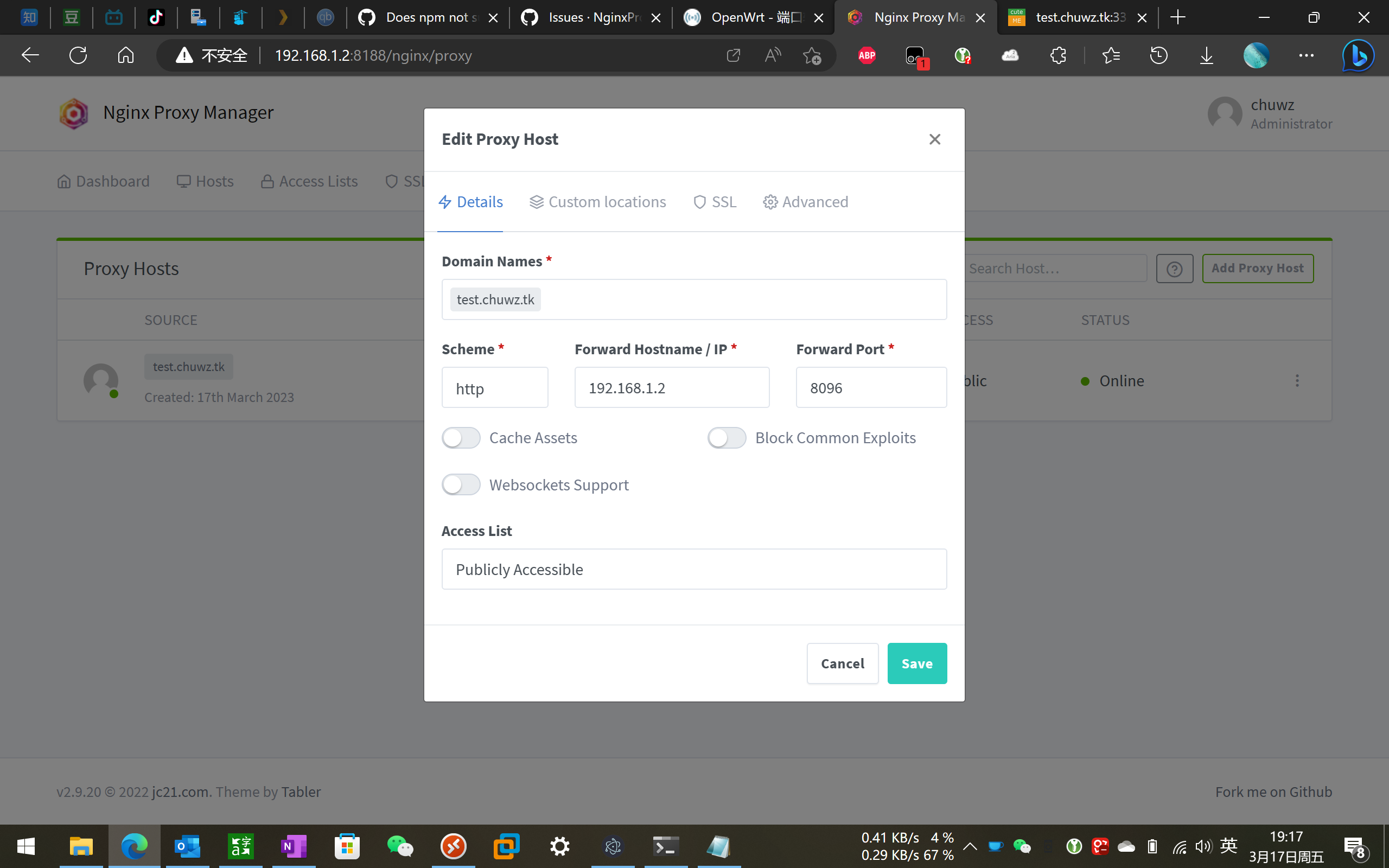Open the three-dot menu for test.chuwz.tk row
The height and width of the screenshot is (868, 1389).
pos(1297,381)
